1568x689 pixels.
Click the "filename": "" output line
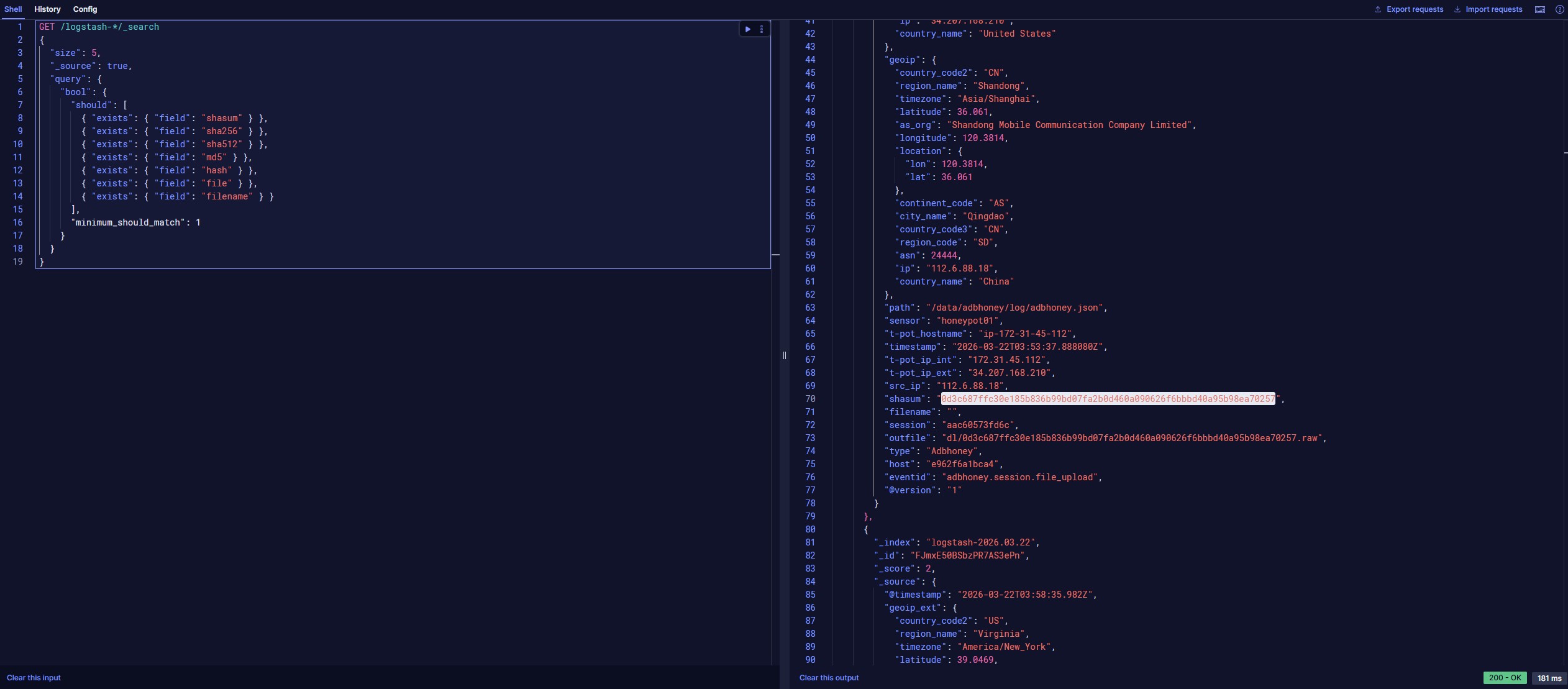coord(923,412)
